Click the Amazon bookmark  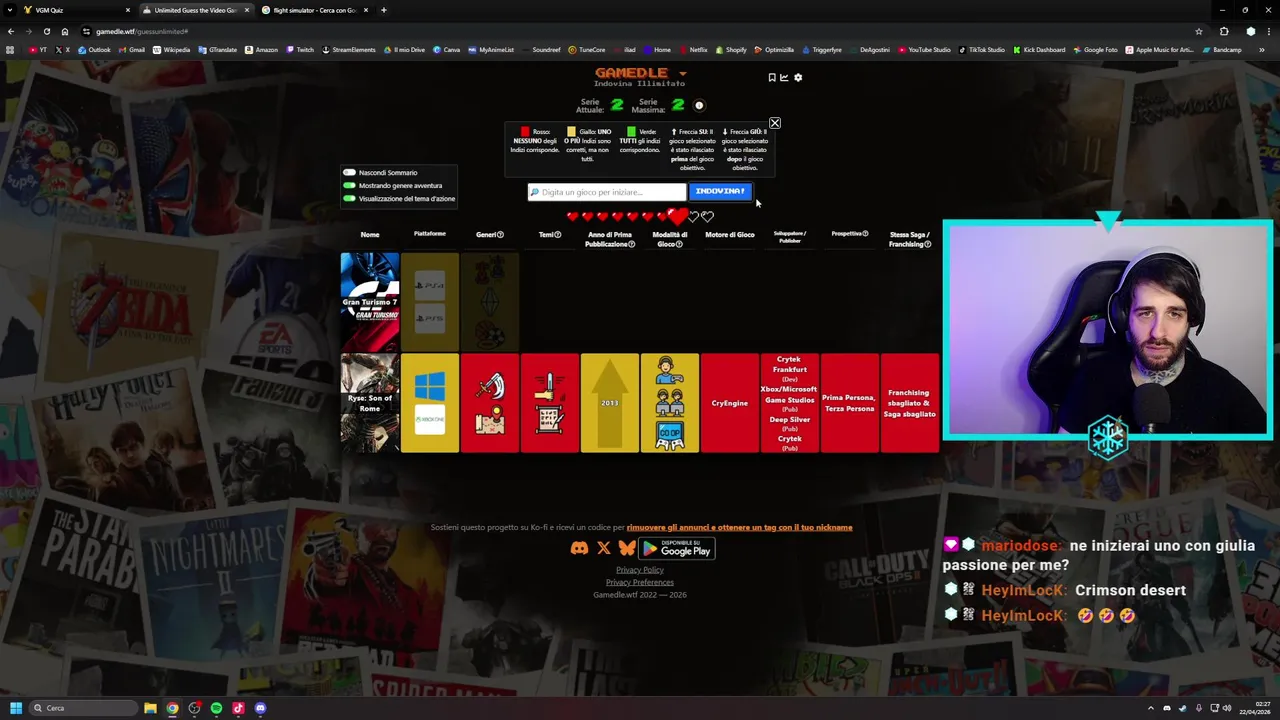point(261,50)
